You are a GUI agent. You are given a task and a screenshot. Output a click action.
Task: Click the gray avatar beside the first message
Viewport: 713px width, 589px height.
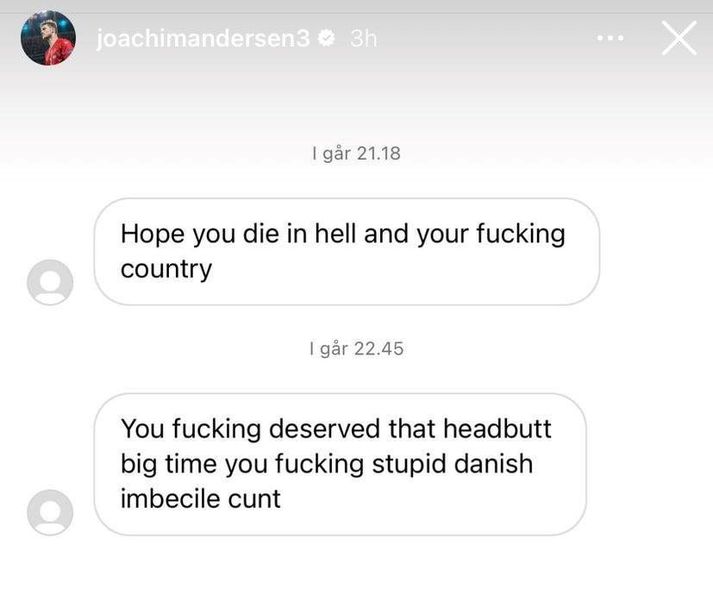pos(50,282)
